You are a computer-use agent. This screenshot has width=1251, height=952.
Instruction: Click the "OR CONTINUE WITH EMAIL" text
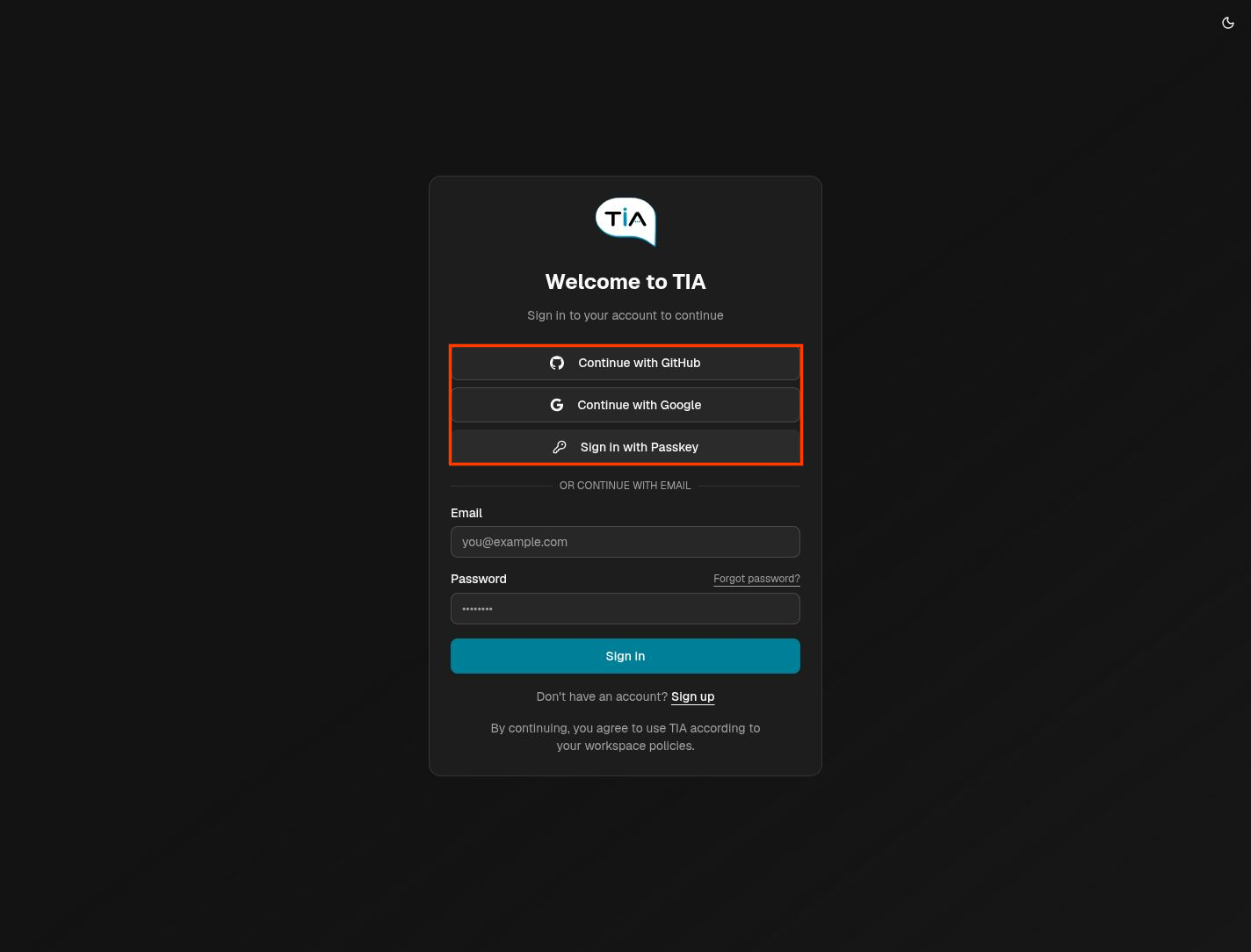(625, 486)
